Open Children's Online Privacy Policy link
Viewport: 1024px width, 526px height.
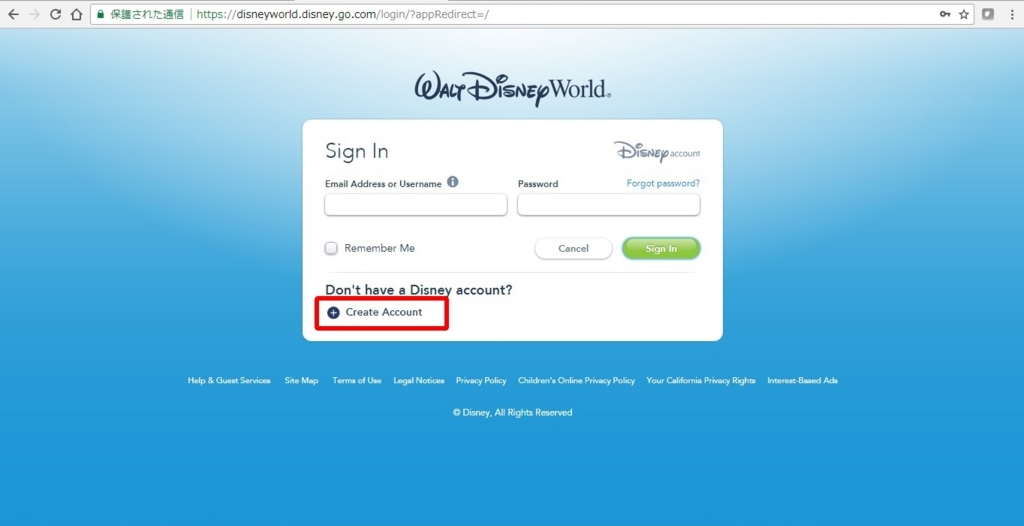(577, 380)
